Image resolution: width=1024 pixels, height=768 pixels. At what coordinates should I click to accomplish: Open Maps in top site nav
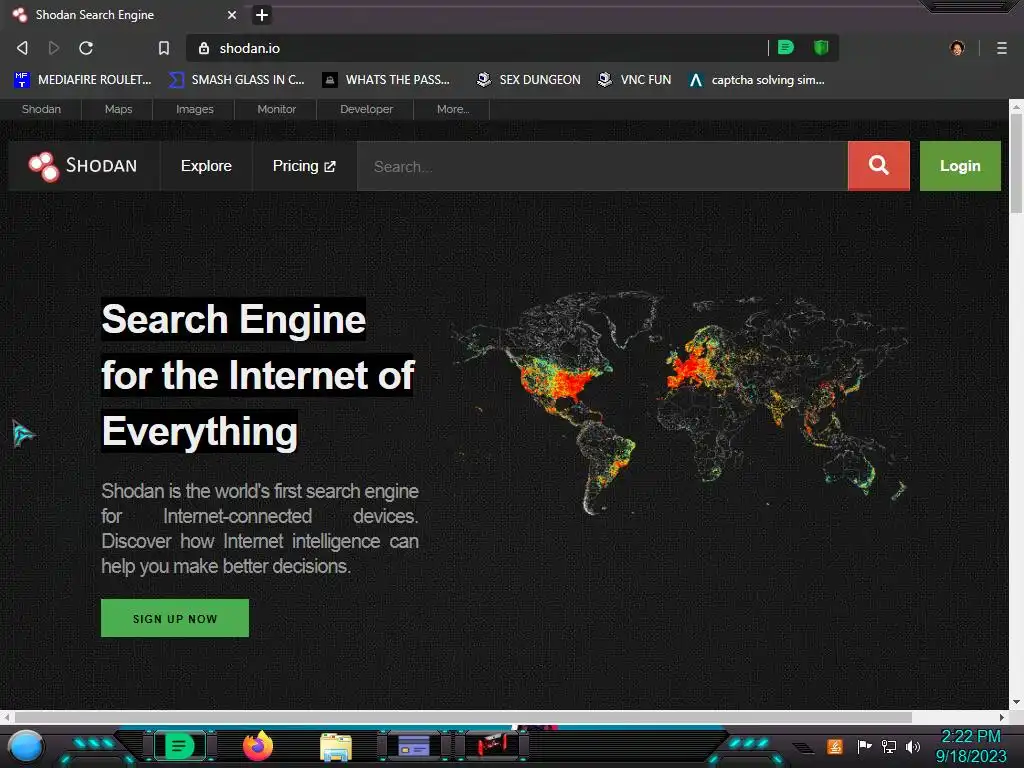click(x=118, y=109)
